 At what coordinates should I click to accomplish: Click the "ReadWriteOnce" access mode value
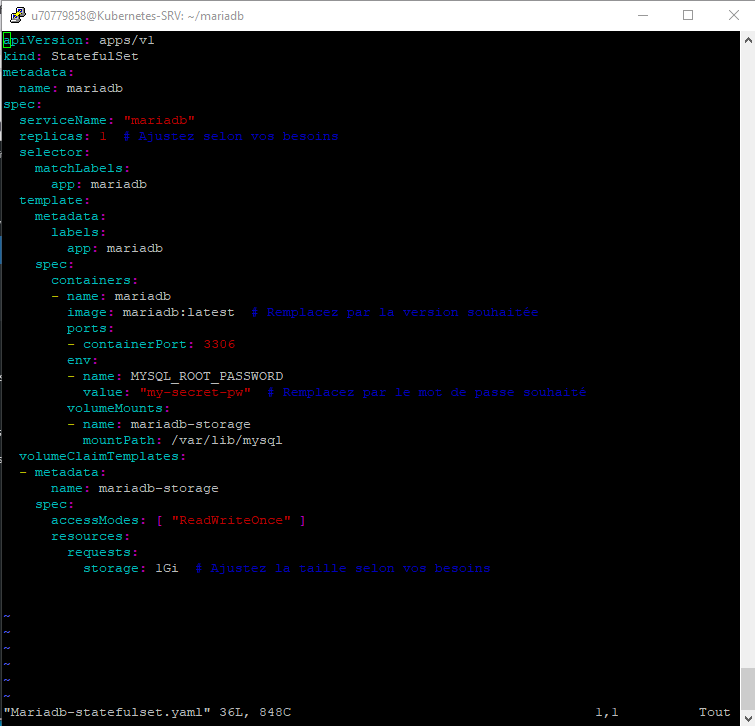(231, 520)
